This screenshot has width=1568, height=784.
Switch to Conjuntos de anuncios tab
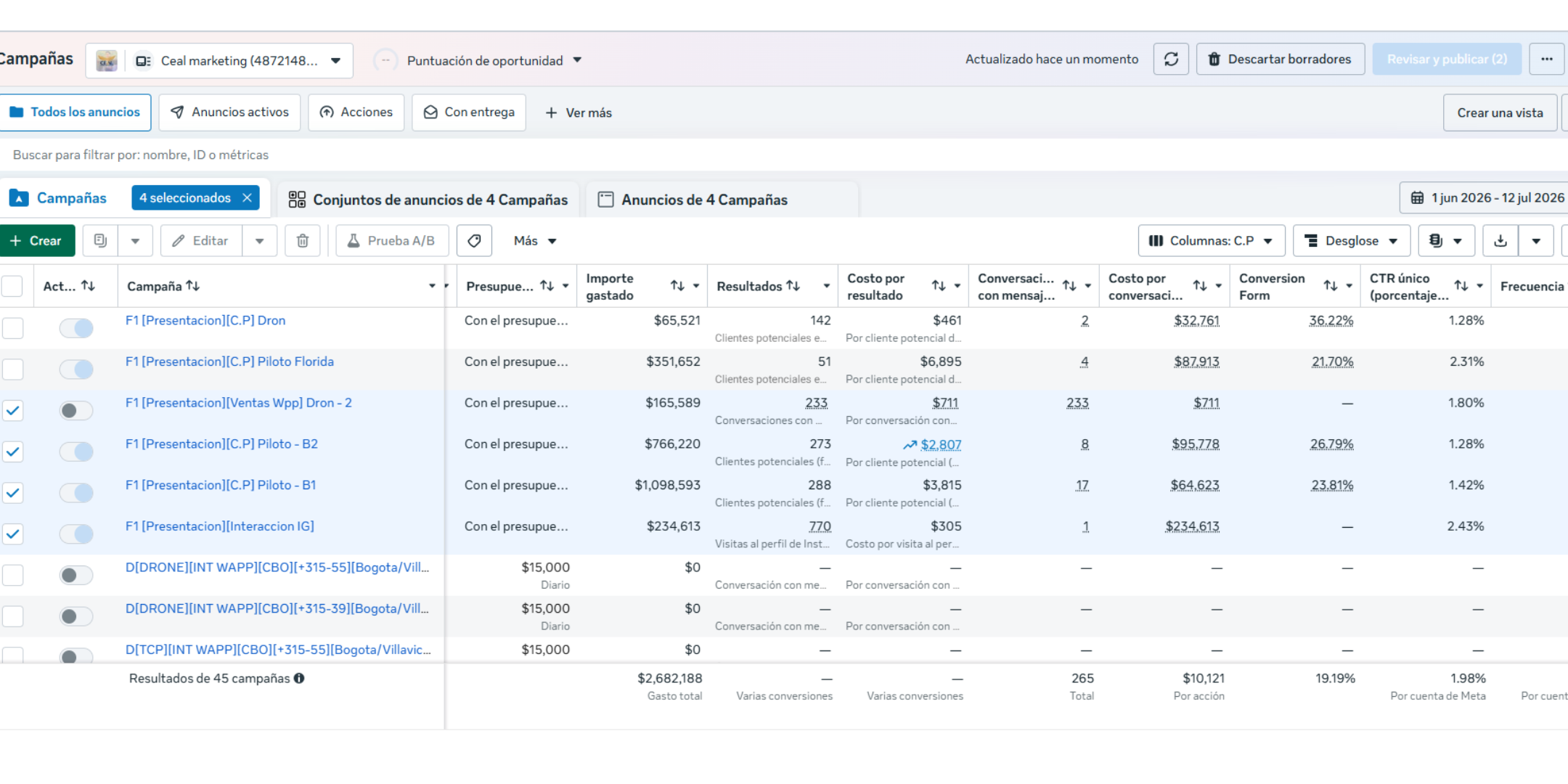pos(428,200)
